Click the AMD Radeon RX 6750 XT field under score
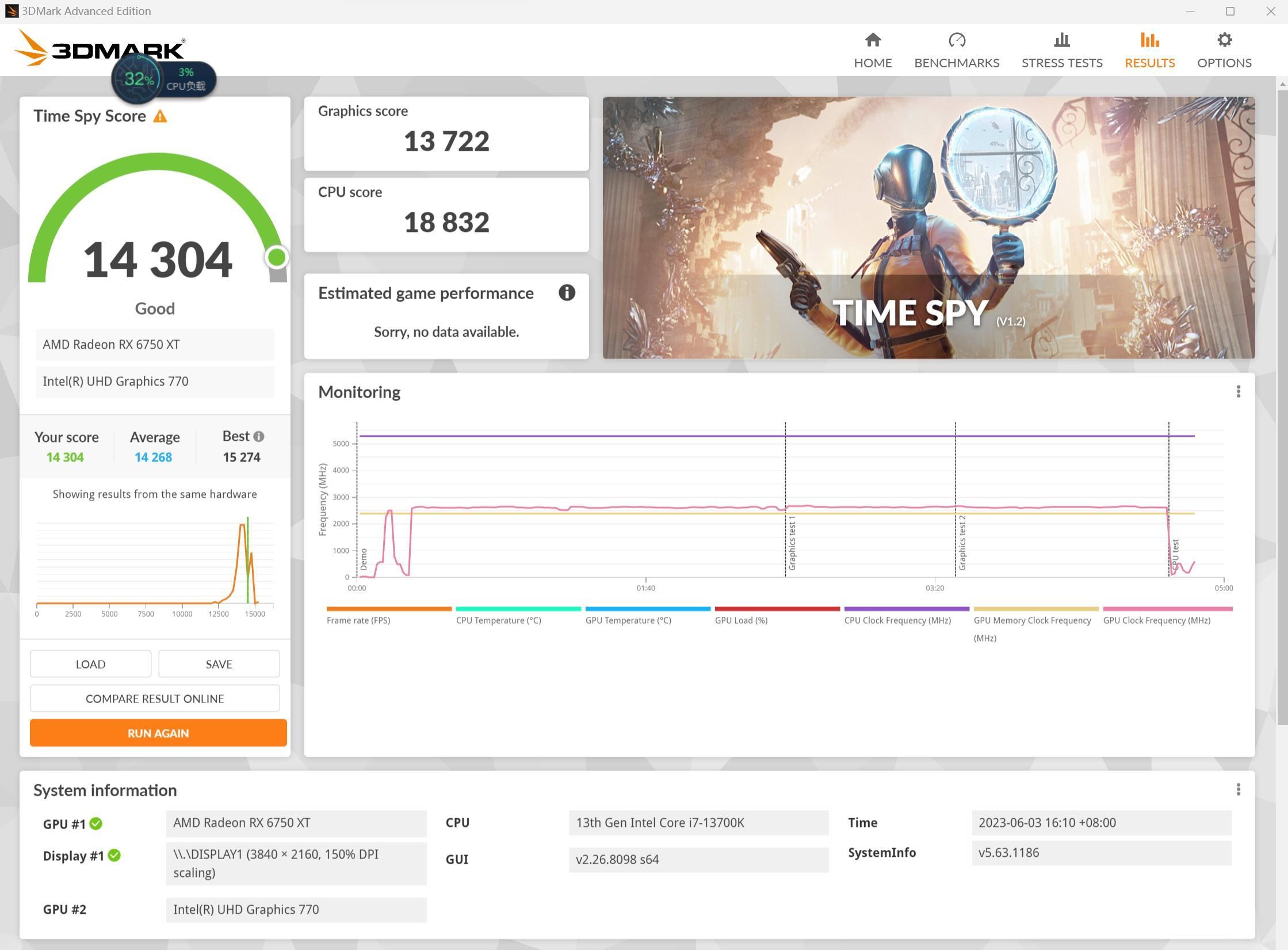This screenshot has width=1288, height=950. [x=155, y=345]
